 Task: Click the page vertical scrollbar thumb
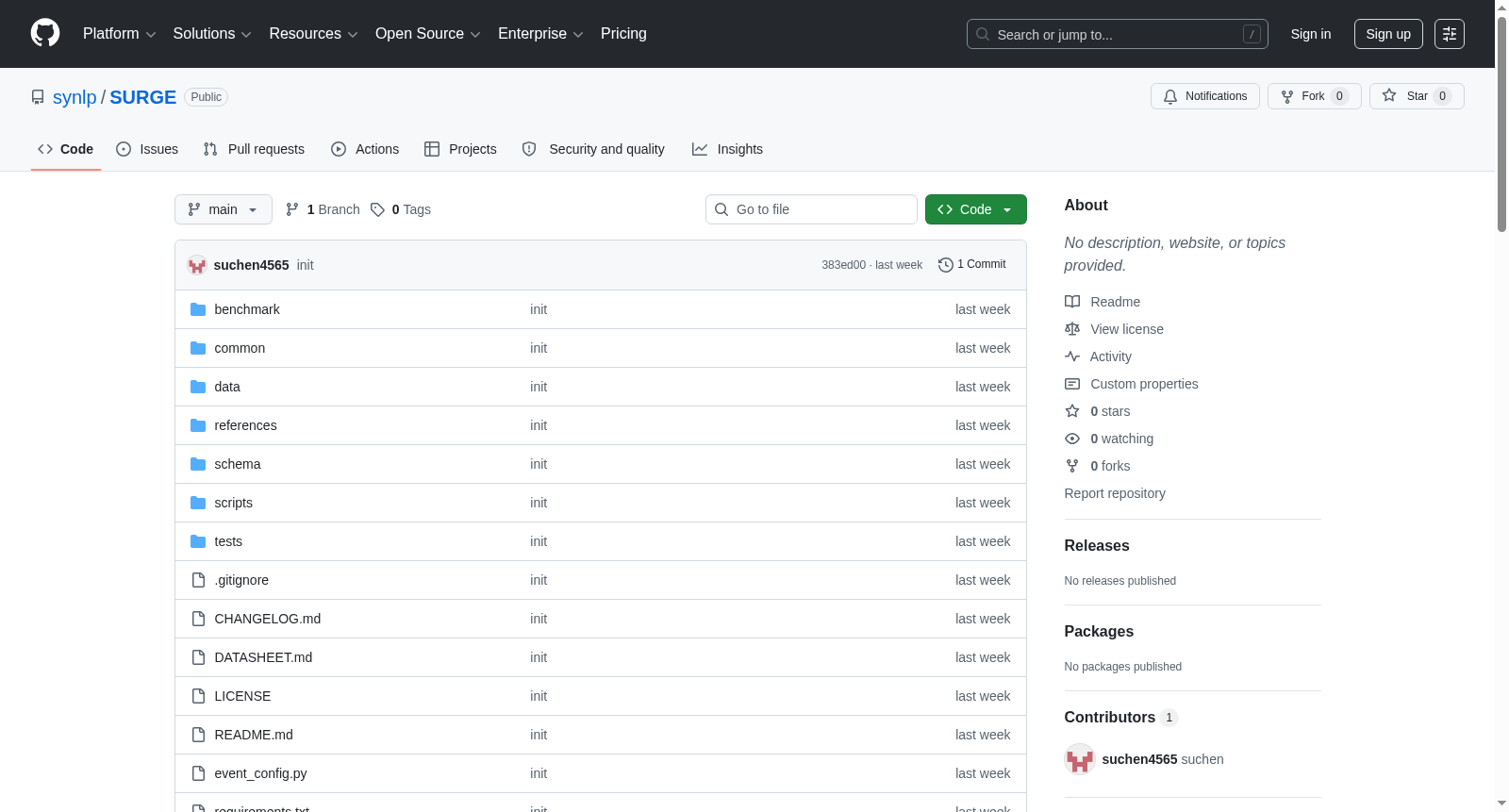point(1501,124)
